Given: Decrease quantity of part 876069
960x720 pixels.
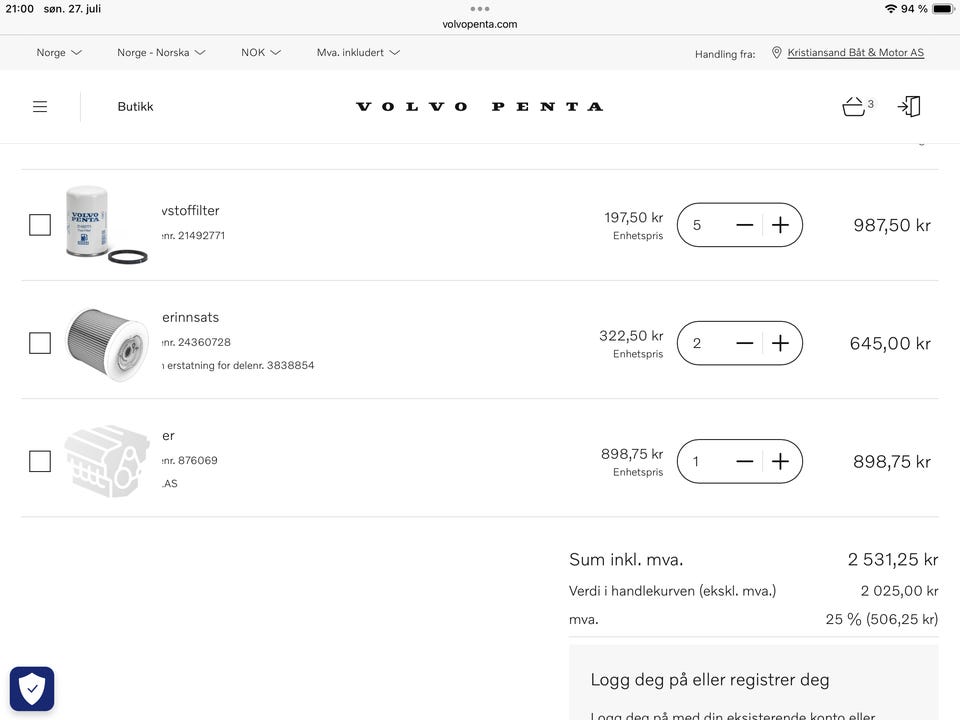Looking at the screenshot, I should (x=744, y=461).
